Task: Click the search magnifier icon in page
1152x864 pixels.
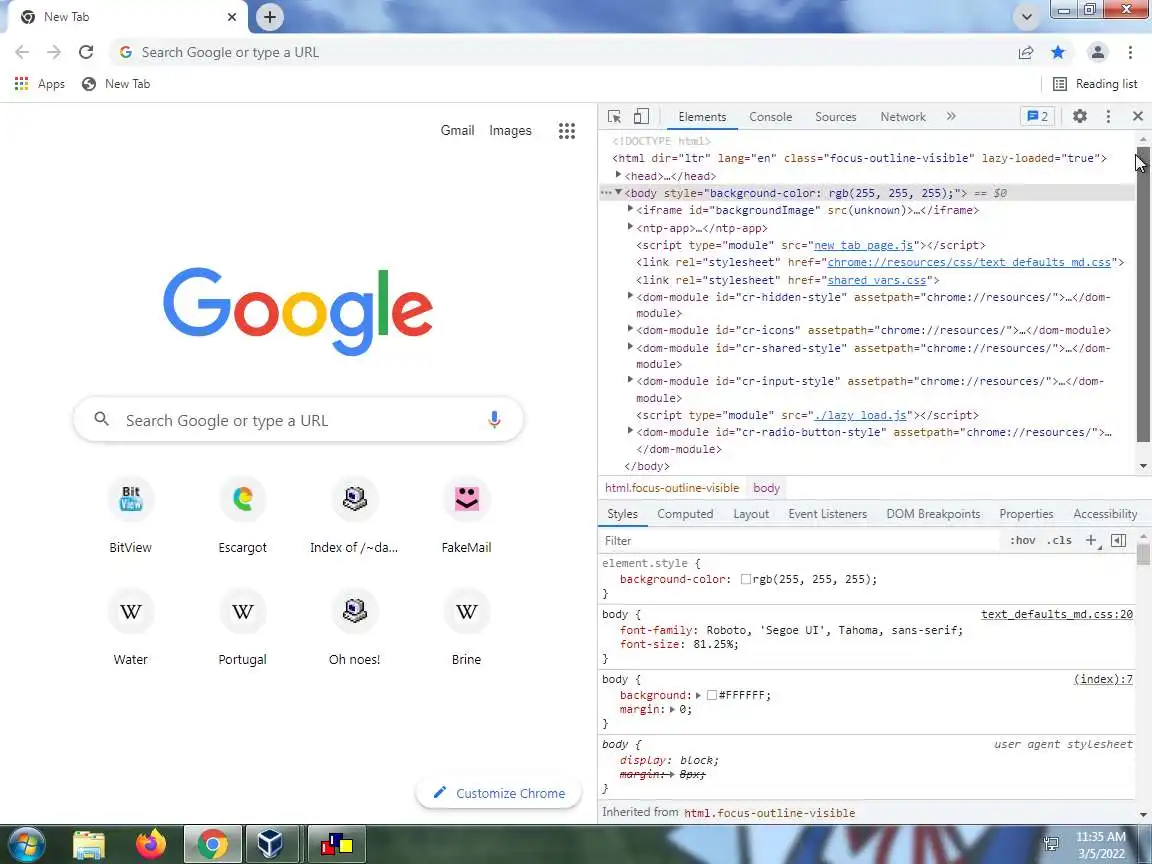Action: click(101, 420)
